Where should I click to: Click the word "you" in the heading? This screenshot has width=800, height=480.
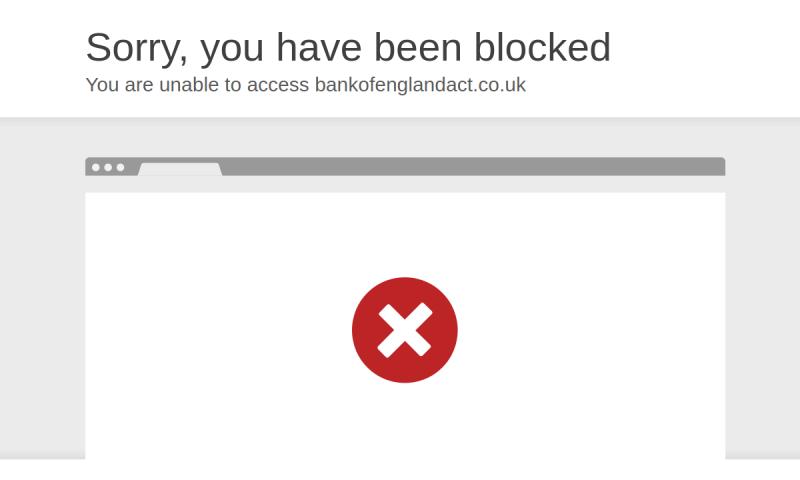click(232, 51)
